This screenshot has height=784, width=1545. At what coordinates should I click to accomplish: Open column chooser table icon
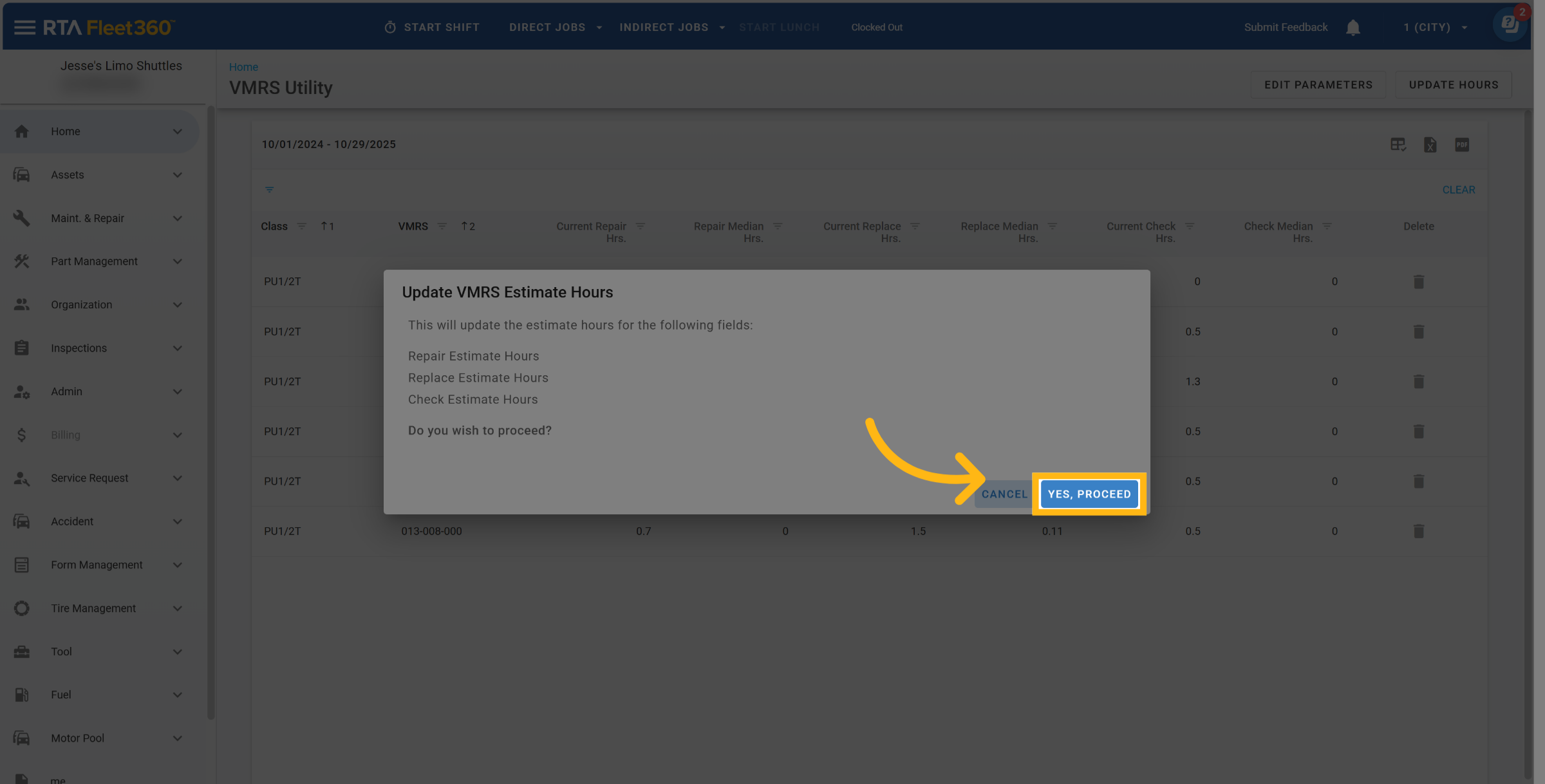point(1398,145)
